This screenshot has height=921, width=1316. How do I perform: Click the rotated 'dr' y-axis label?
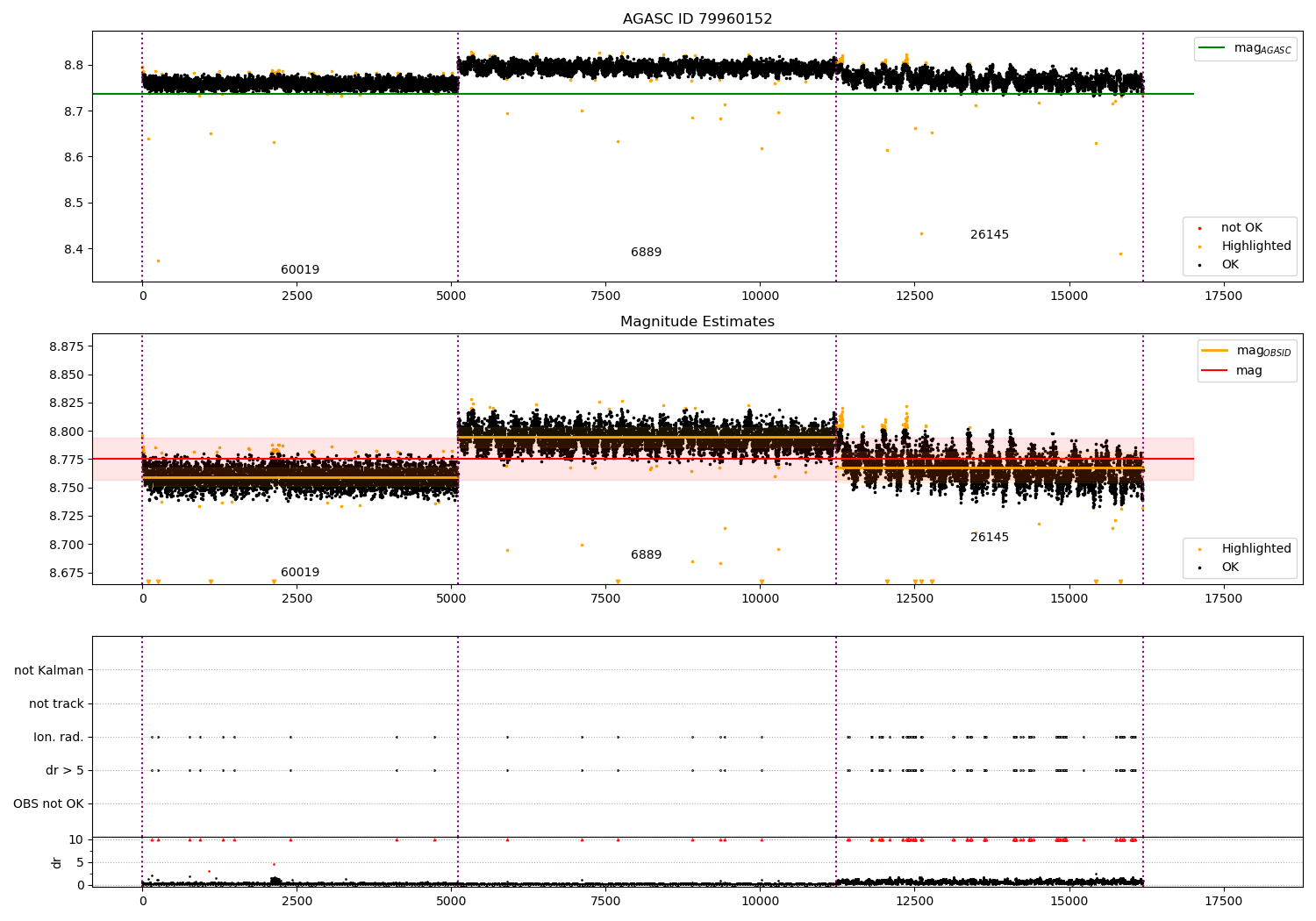coord(57,862)
